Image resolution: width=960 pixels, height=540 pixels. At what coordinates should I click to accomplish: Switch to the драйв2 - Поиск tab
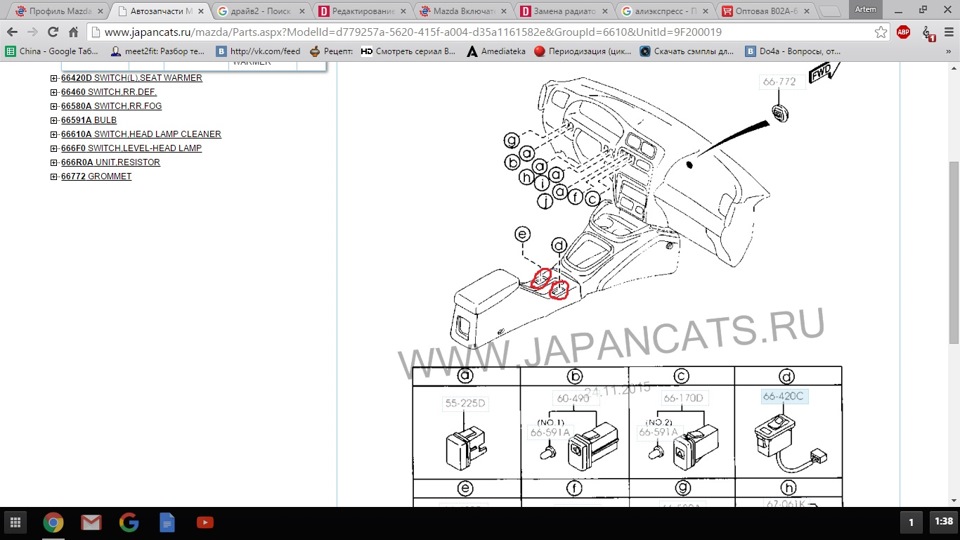coord(260,11)
